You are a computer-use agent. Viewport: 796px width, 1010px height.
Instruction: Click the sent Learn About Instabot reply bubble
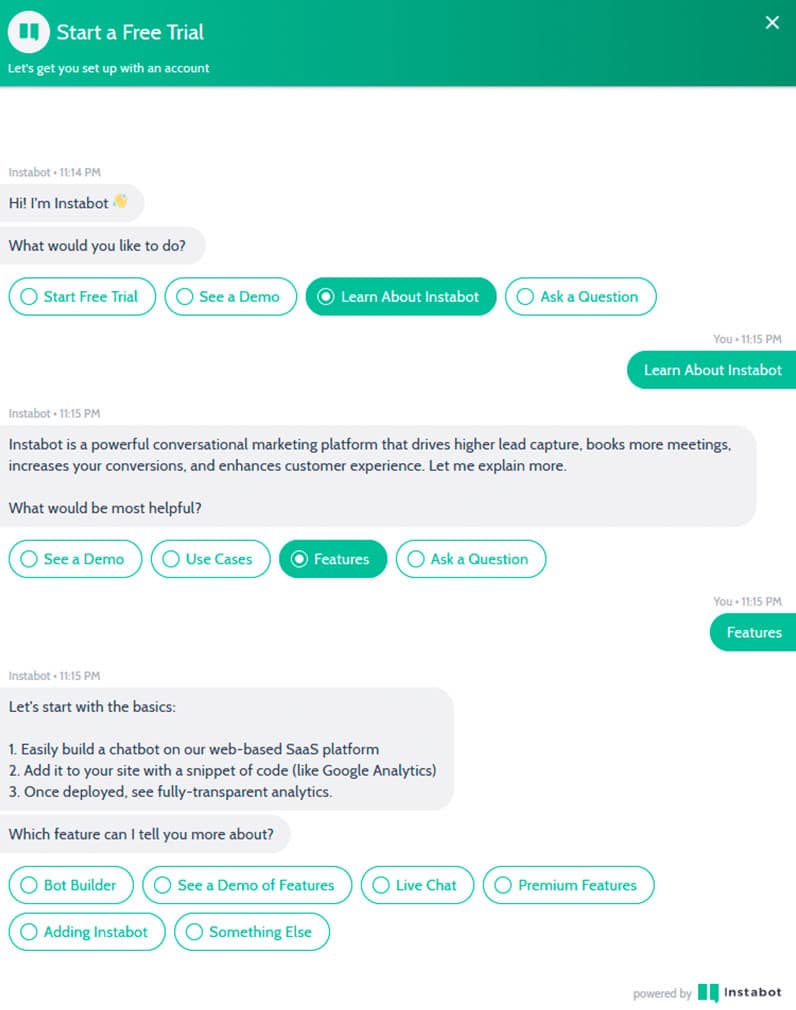[x=712, y=370]
